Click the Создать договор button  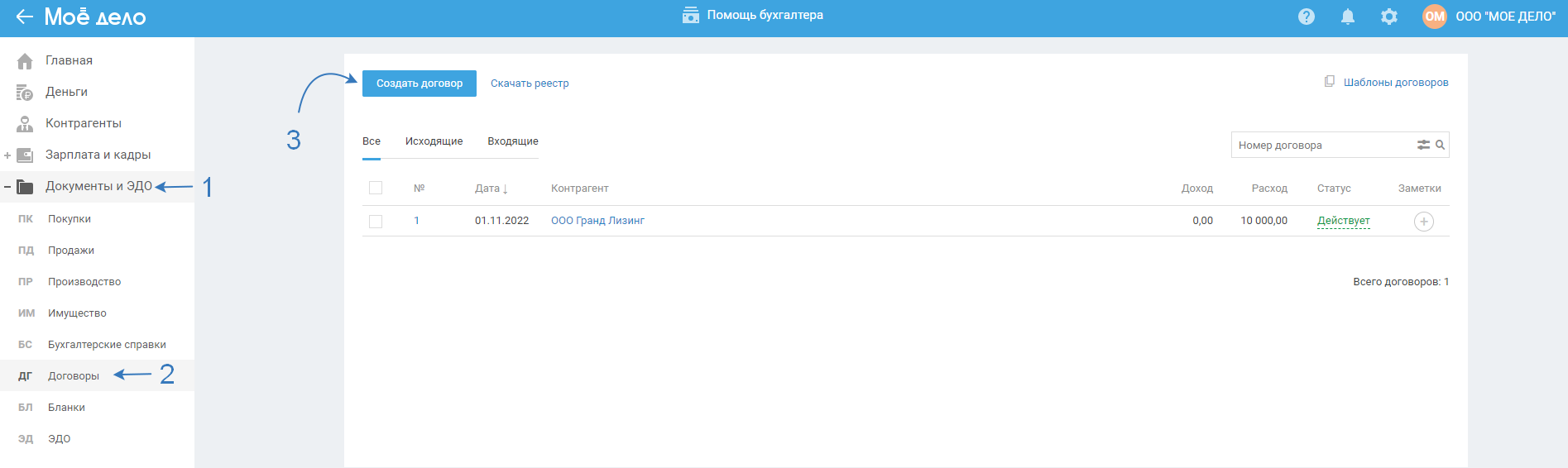(x=419, y=84)
